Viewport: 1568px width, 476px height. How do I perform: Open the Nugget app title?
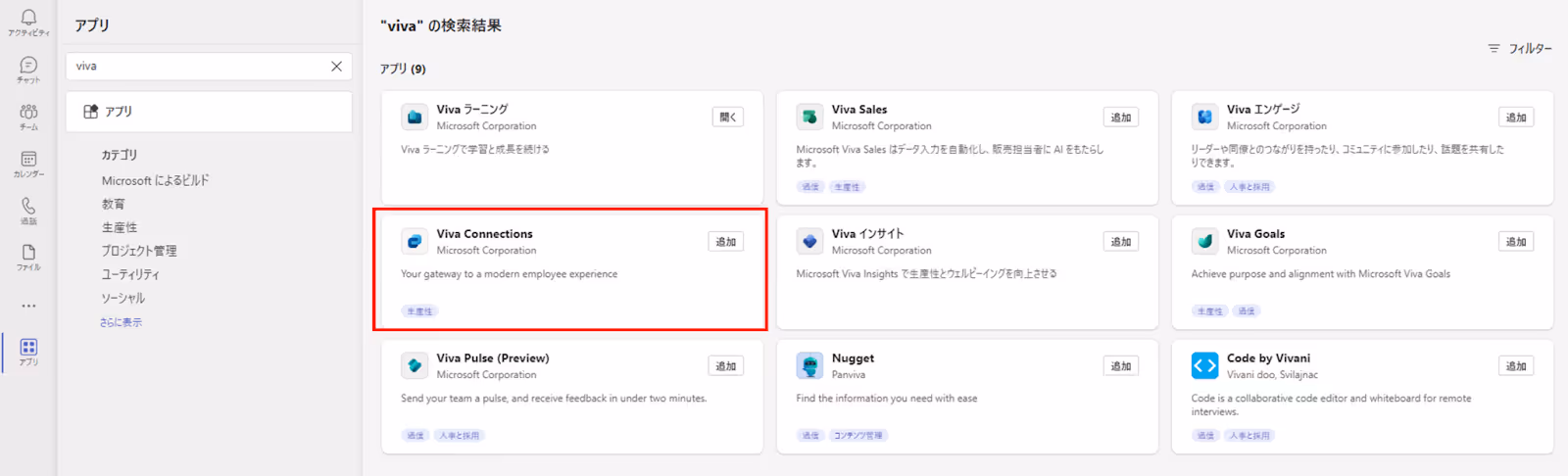tap(853, 358)
